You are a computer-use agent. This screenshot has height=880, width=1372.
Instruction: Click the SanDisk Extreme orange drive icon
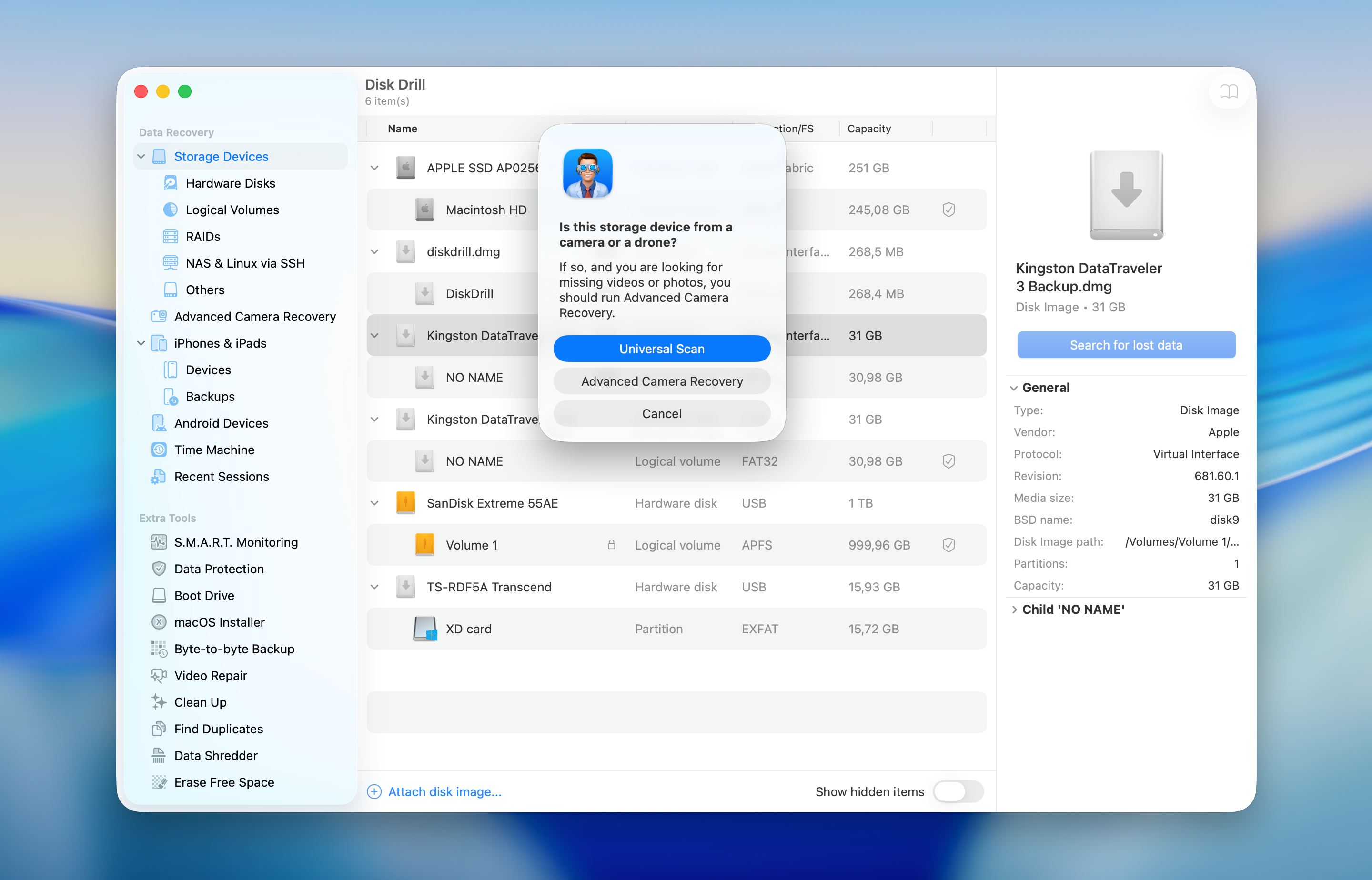pos(406,503)
